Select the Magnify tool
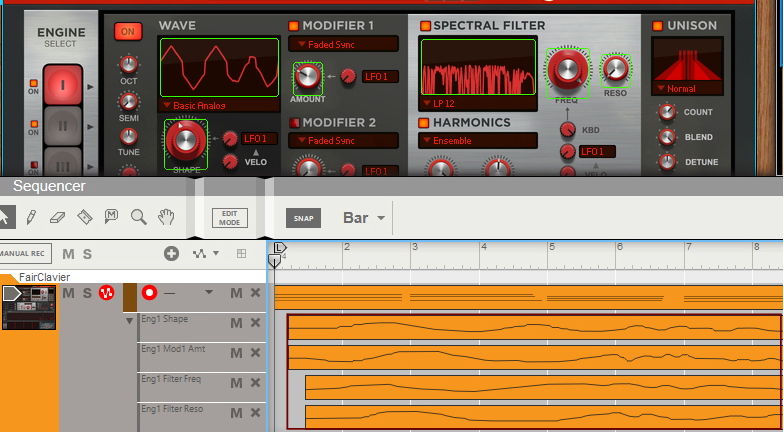The image size is (784, 432). pos(139,216)
